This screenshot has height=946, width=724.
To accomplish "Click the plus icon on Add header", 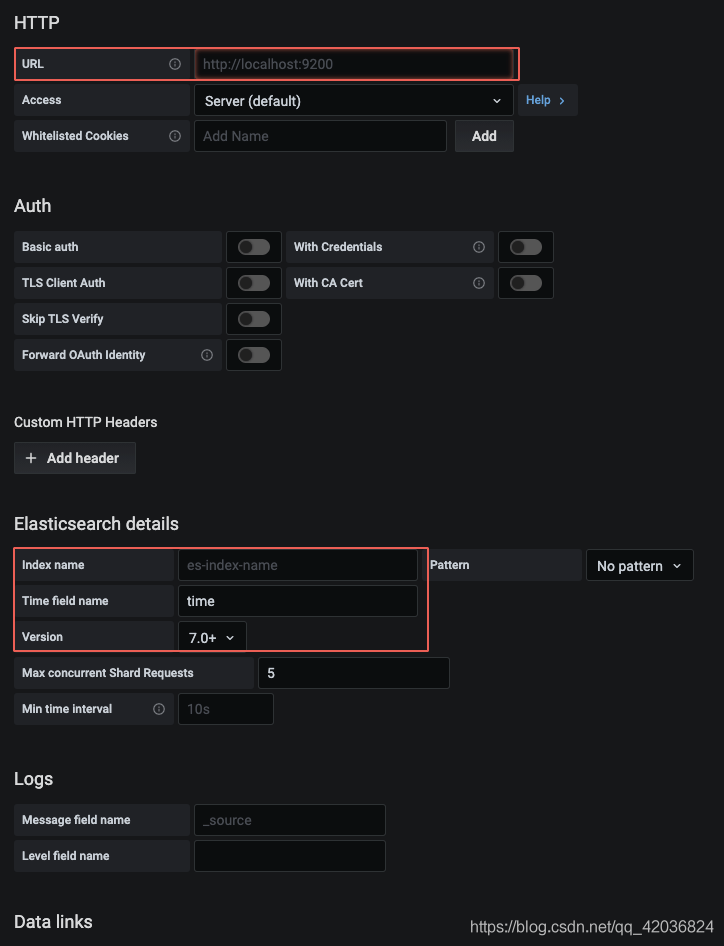I will click(31, 459).
